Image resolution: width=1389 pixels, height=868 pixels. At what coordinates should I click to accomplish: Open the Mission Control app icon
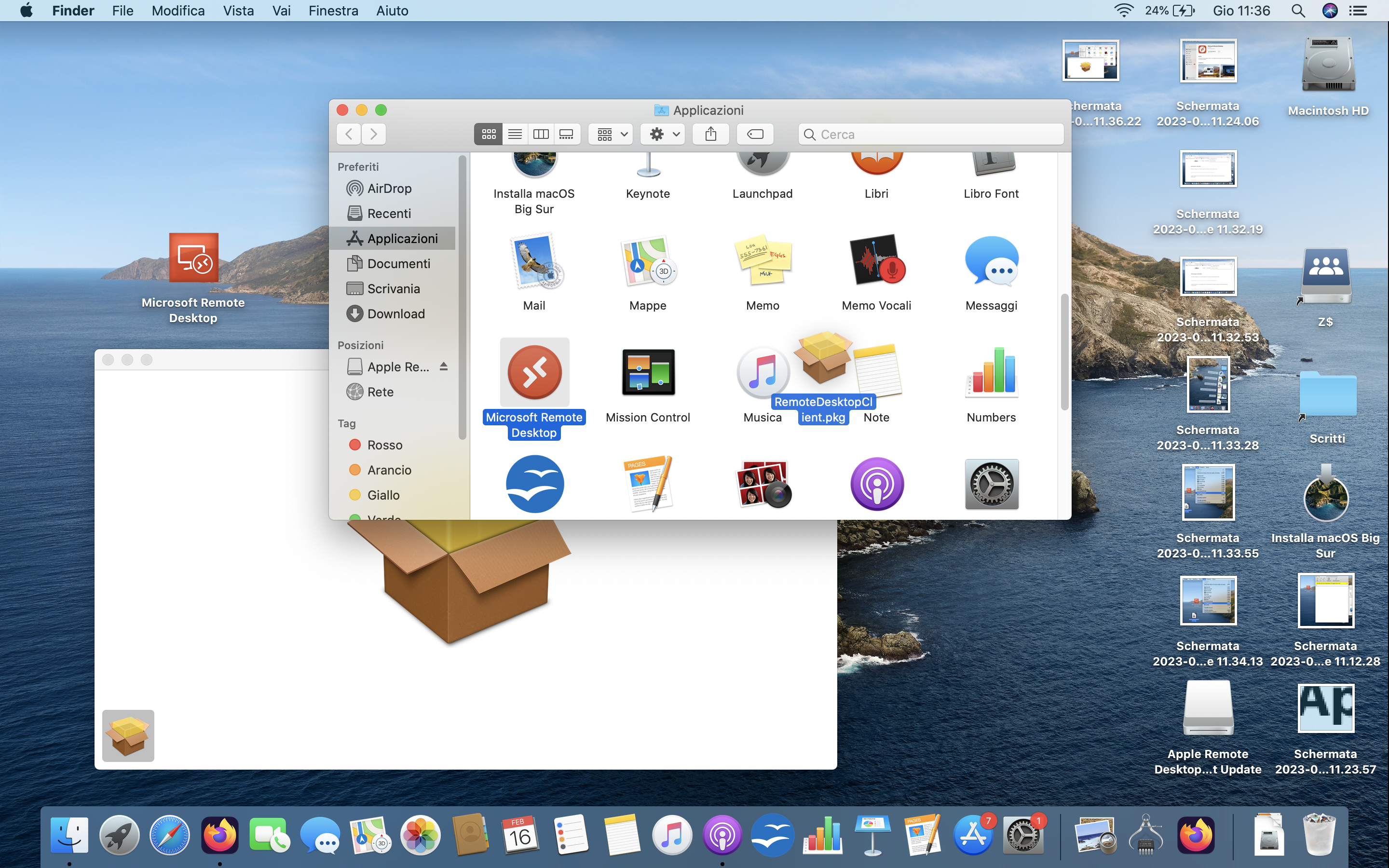pos(647,372)
